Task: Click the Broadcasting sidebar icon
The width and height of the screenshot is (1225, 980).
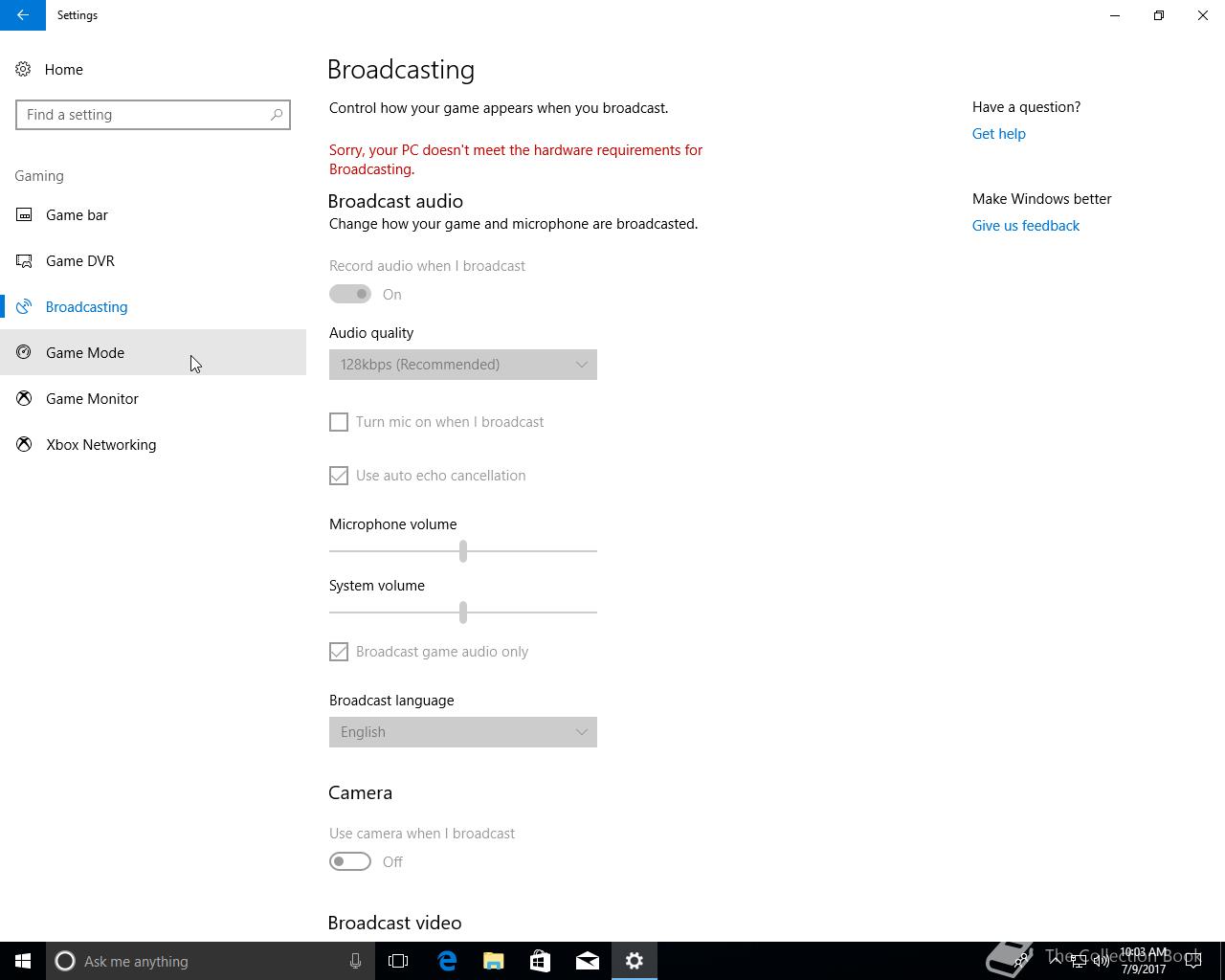Action: click(x=24, y=307)
